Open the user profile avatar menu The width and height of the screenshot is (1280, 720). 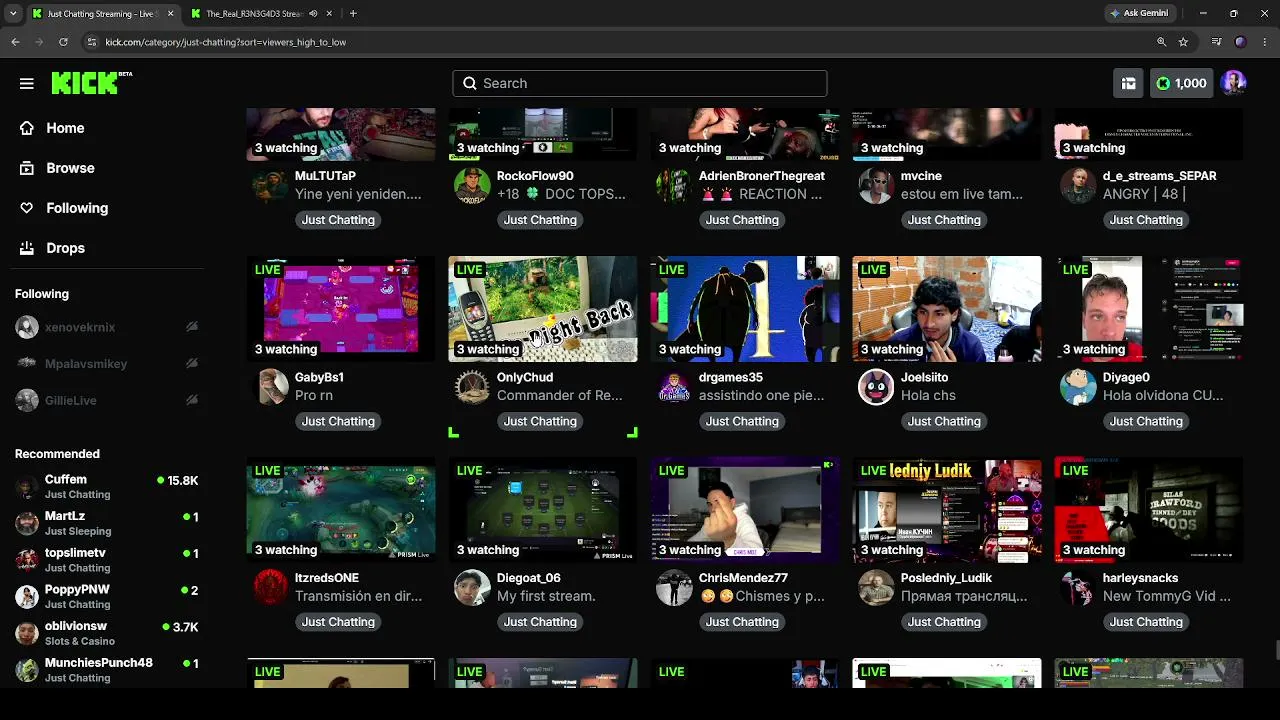pyautogui.click(x=1233, y=83)
